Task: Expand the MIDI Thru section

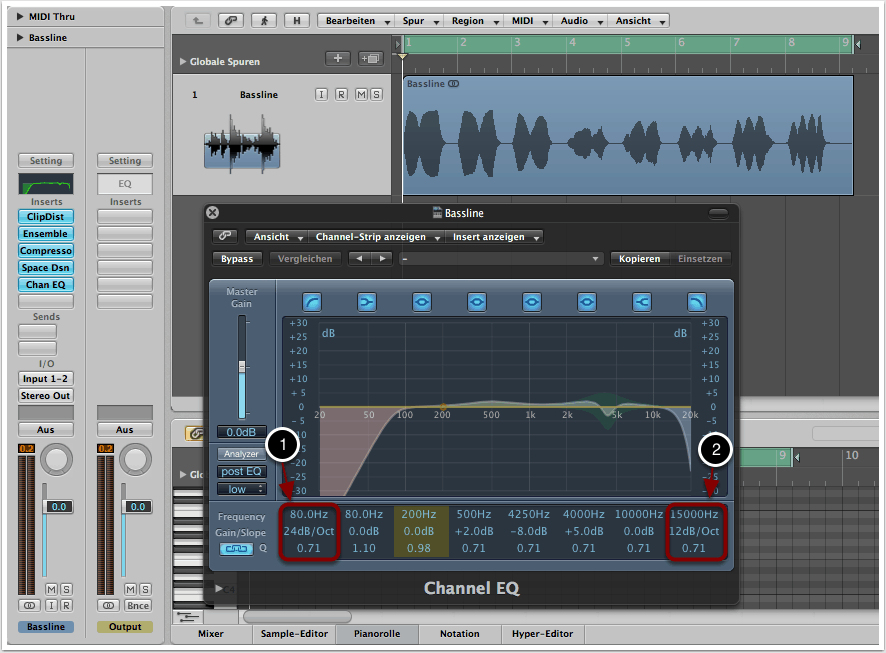Action: (x=21, y=17)
